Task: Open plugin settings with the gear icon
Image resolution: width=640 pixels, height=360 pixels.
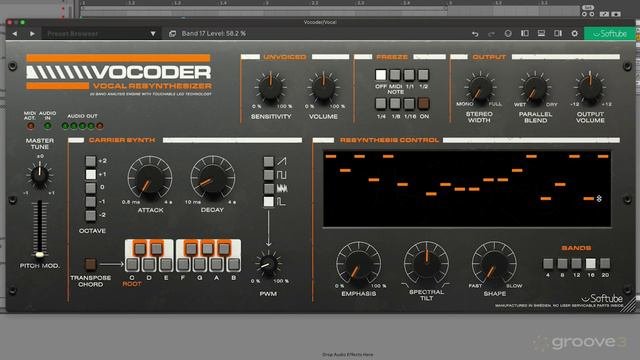Action: pos(575,33)
